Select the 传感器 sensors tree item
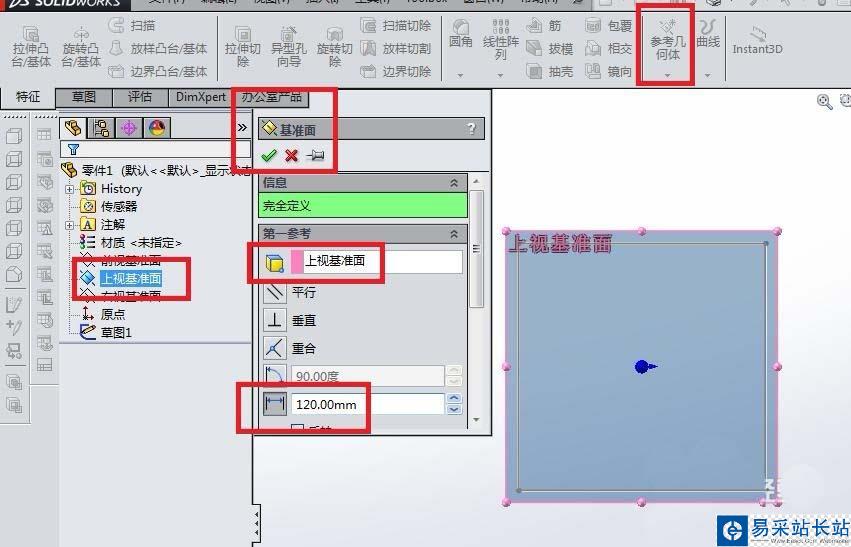Image resolution: width=851 pixels, height=547 pixels. (x=109, y=206)
